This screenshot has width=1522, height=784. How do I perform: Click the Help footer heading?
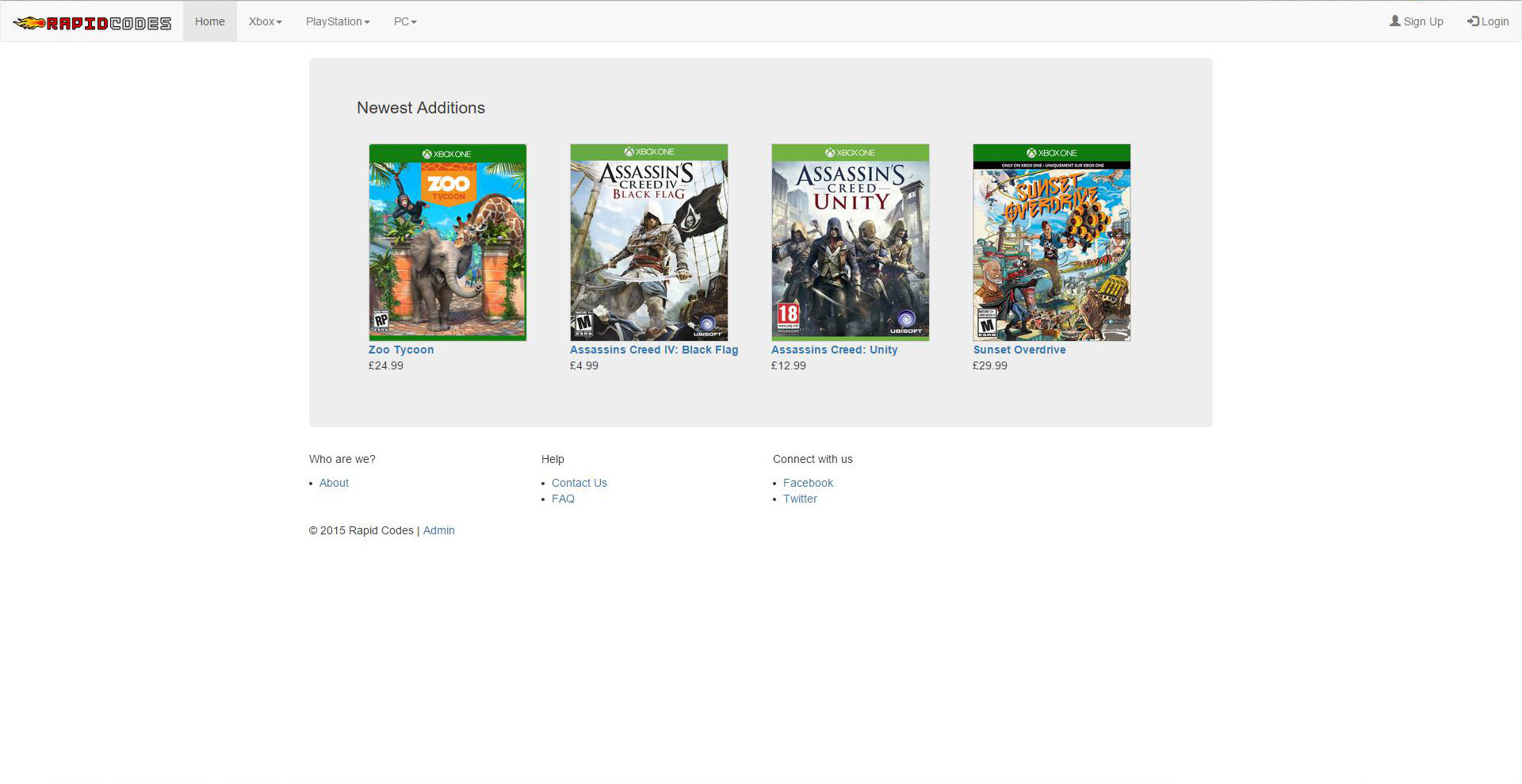[x=553, y=459]
